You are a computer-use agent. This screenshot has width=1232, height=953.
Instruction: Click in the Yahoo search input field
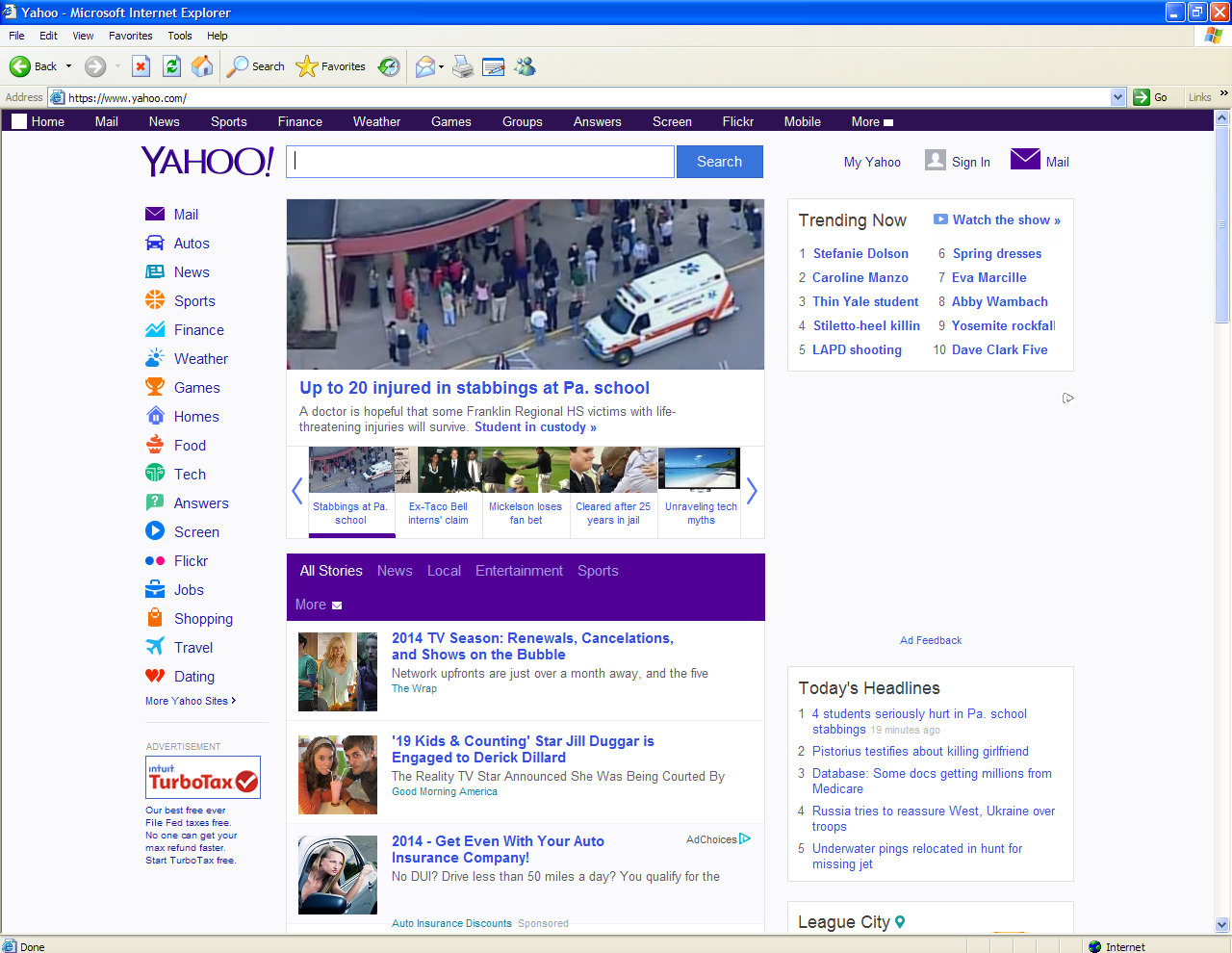point(480,162)
